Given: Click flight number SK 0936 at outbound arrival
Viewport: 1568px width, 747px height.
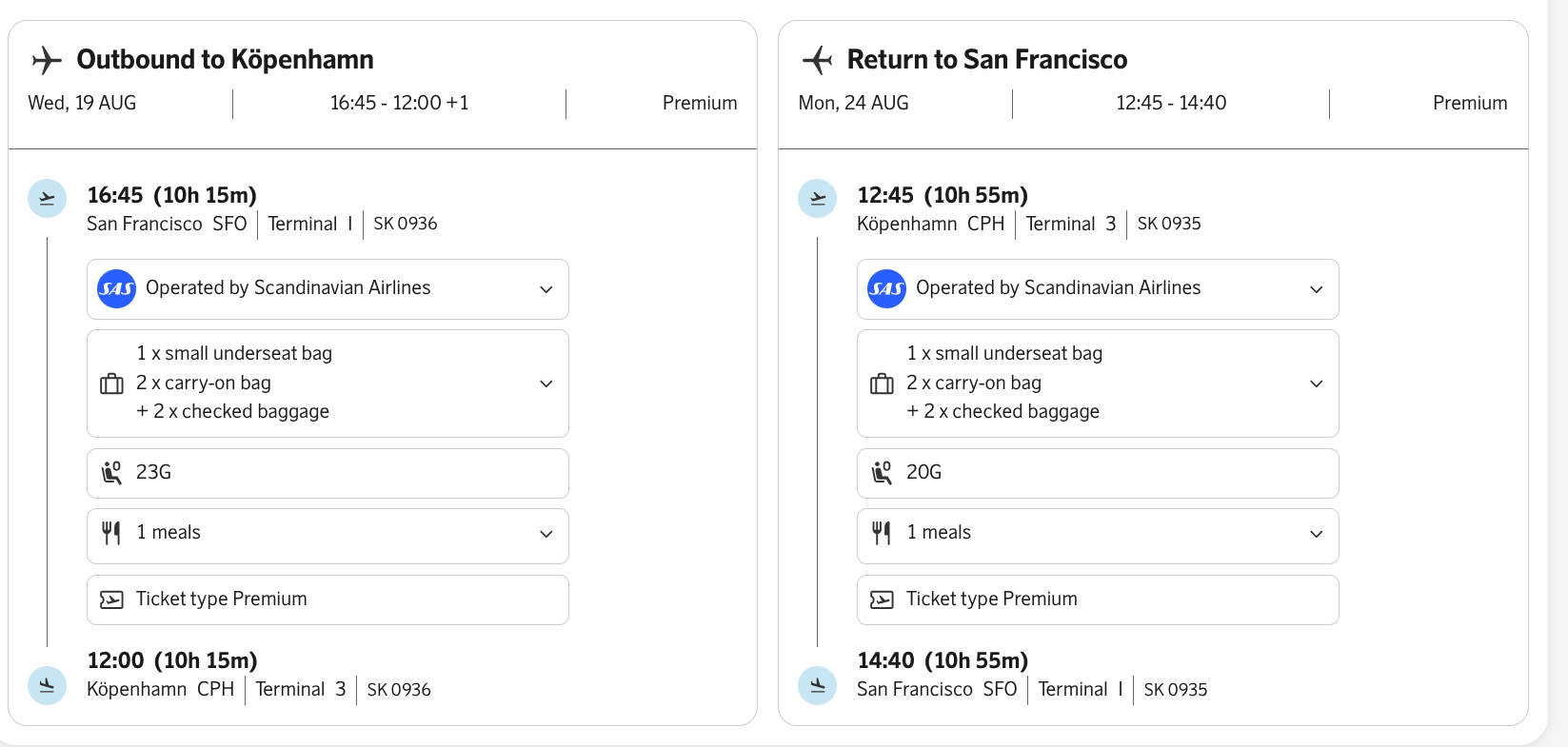Looking at the screenshot, I should 399,690.
